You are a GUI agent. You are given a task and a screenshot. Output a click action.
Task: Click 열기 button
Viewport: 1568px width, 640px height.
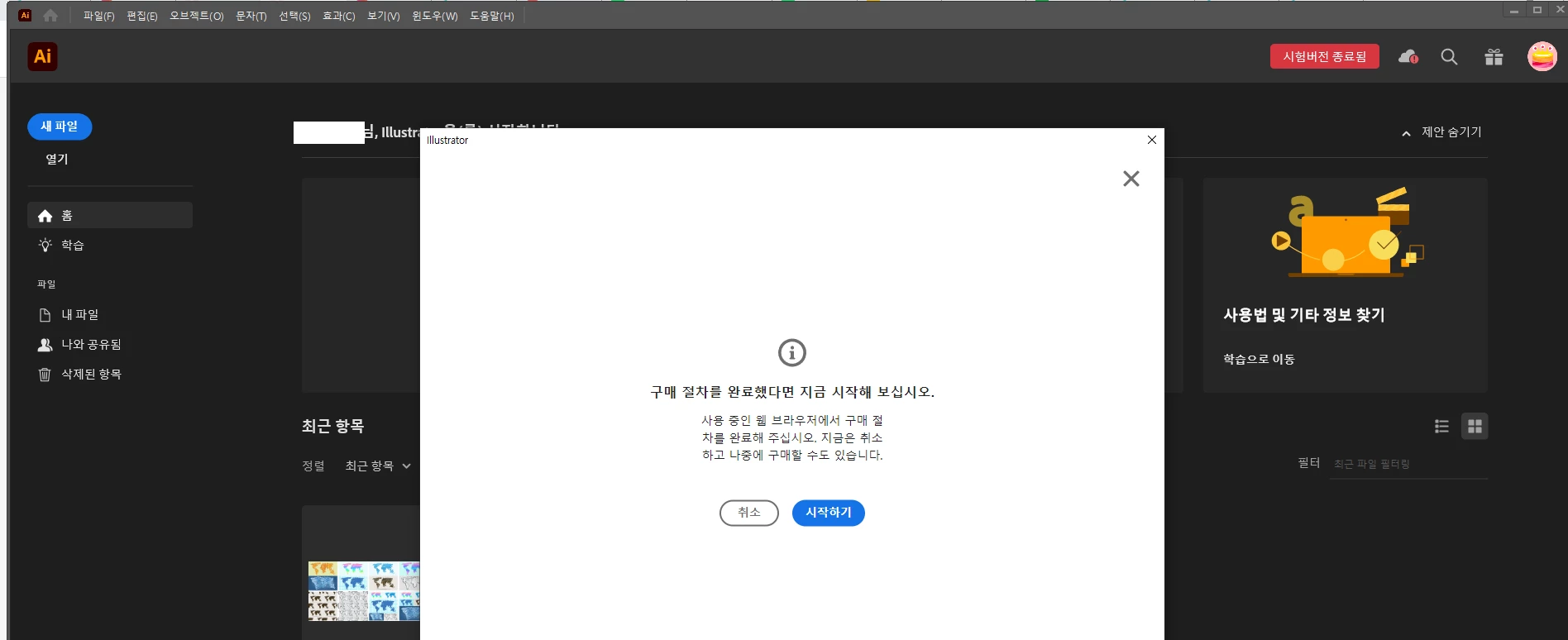point(57,159)
